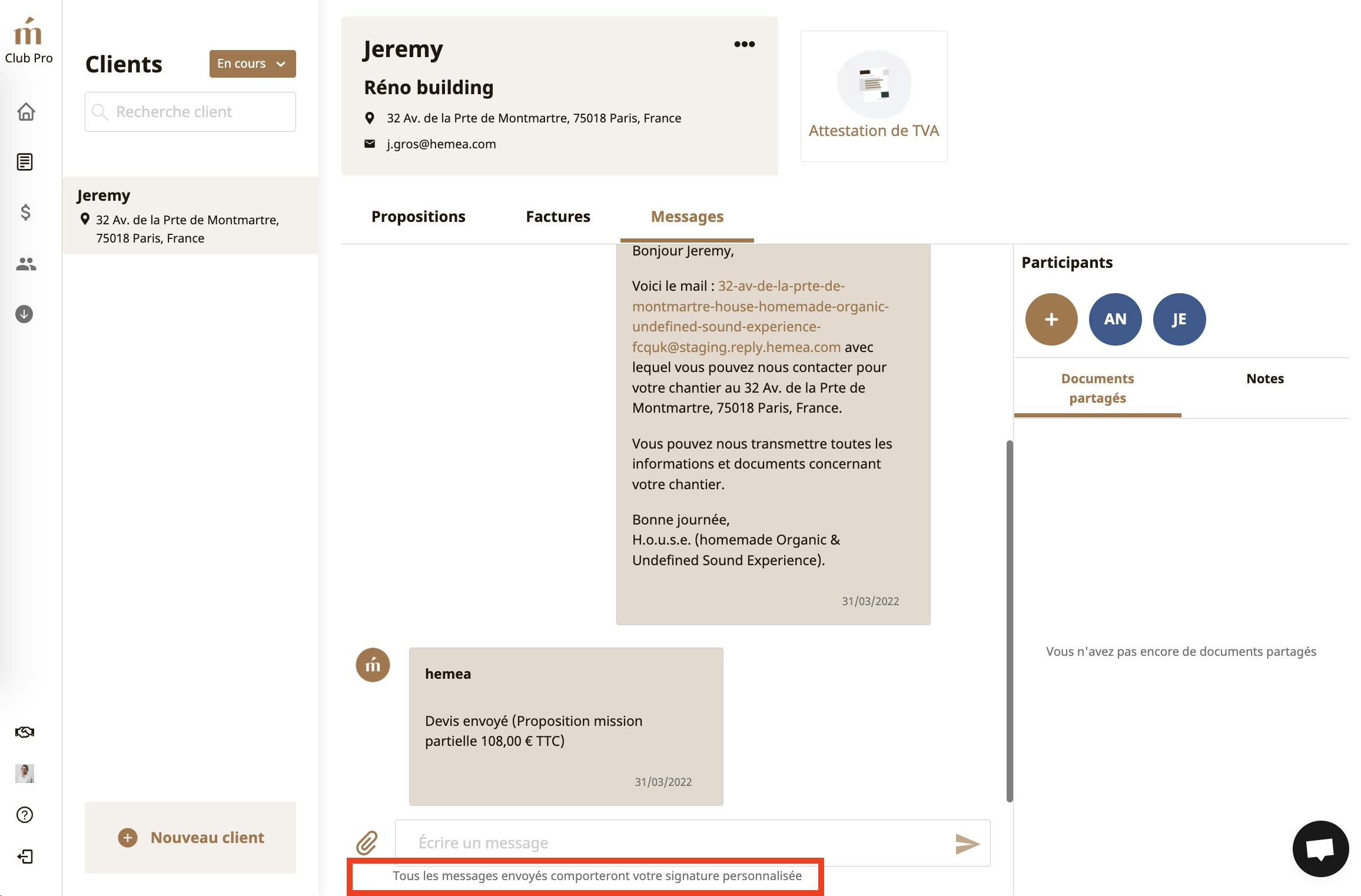Open the handshake partners icon
The height and width of the screenshot is (896, 1361).
pos(25,732)
